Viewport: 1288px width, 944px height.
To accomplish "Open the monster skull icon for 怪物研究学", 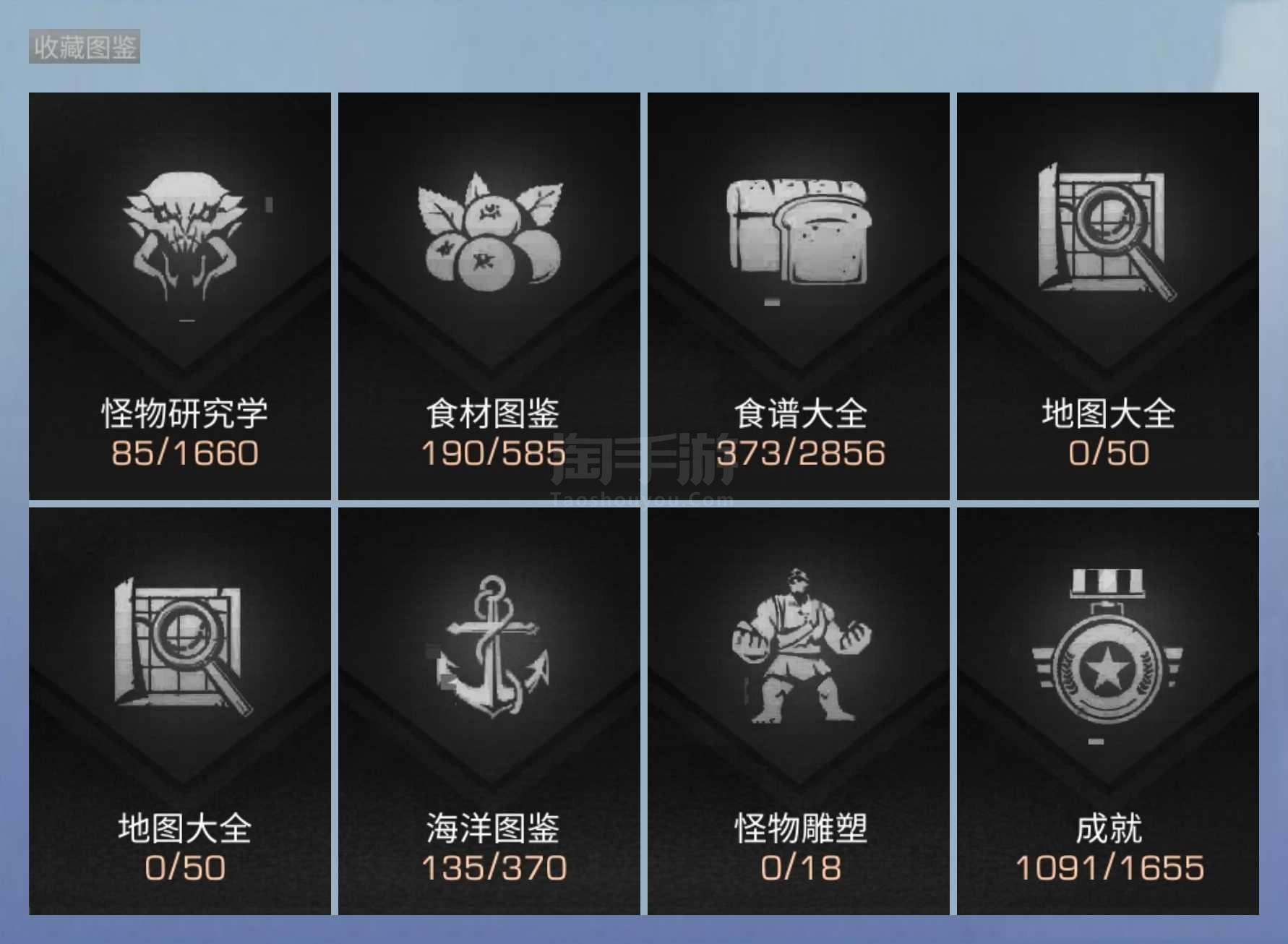I will [184, 235].
